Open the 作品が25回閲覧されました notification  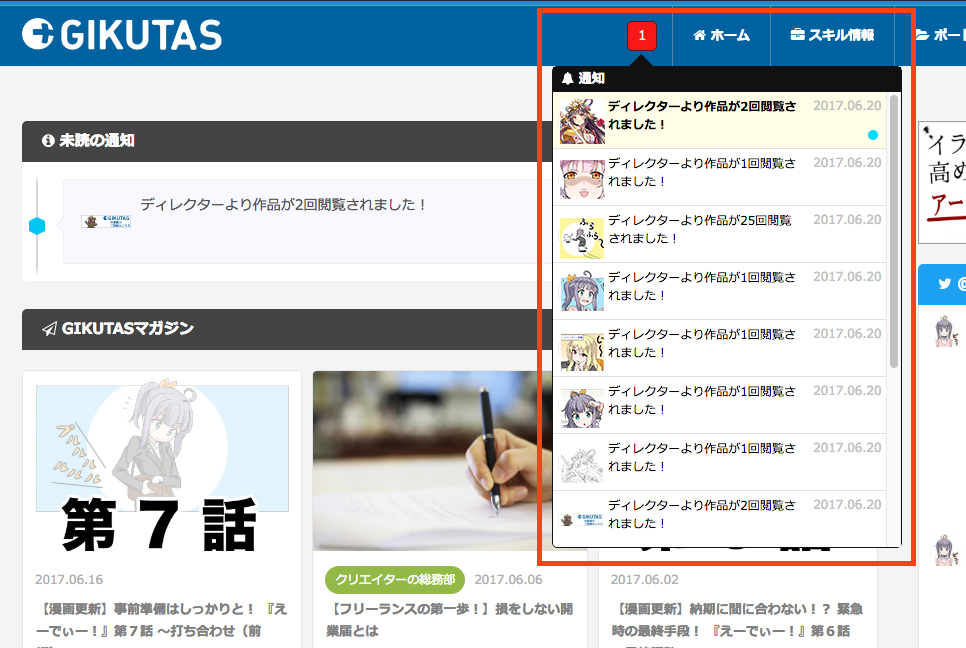719,233
